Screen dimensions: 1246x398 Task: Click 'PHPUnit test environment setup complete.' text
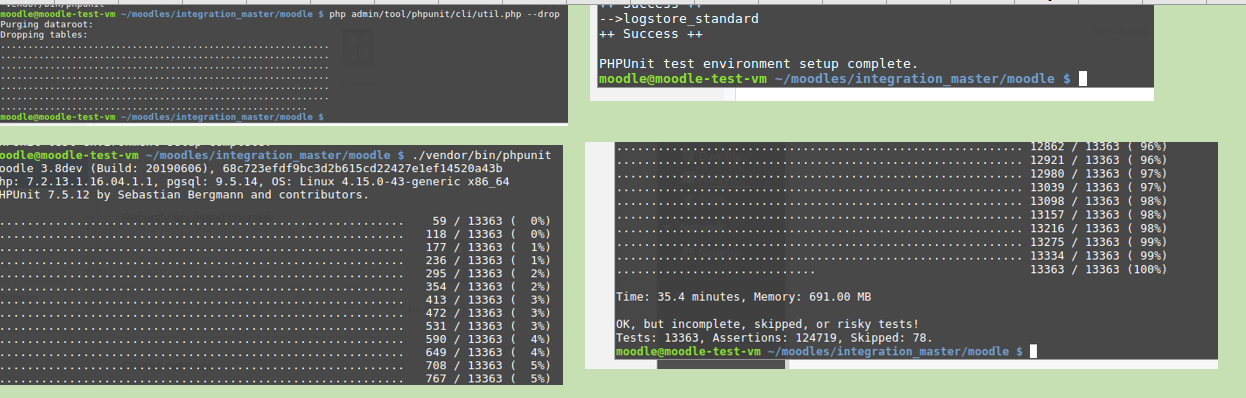pos(757,63)
